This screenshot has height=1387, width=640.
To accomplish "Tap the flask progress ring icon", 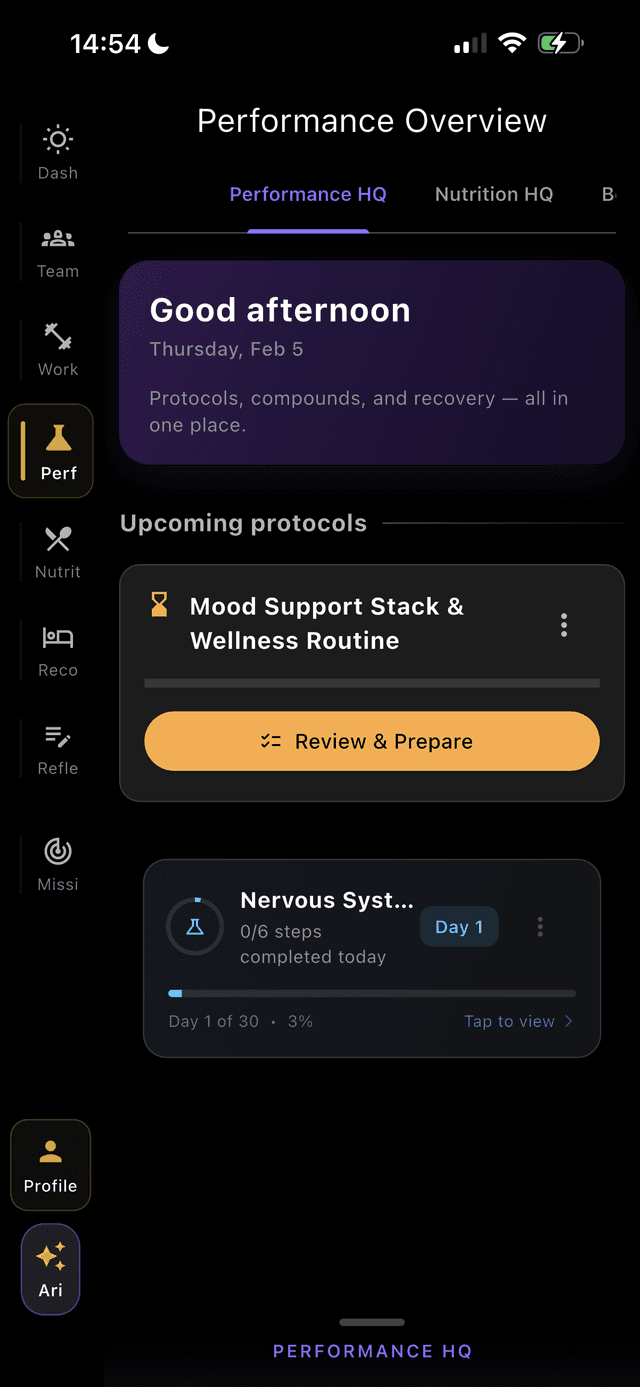I will pyautogui.click(x=195, y=927).
